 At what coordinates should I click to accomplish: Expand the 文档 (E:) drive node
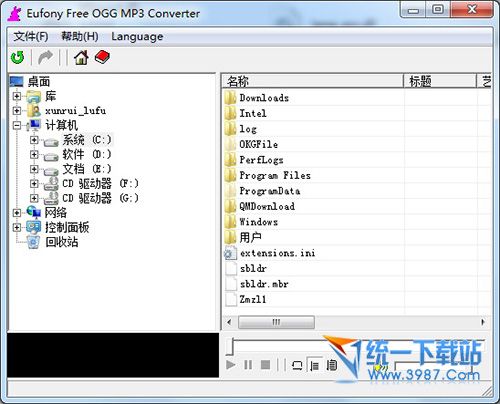coord(34,169)
